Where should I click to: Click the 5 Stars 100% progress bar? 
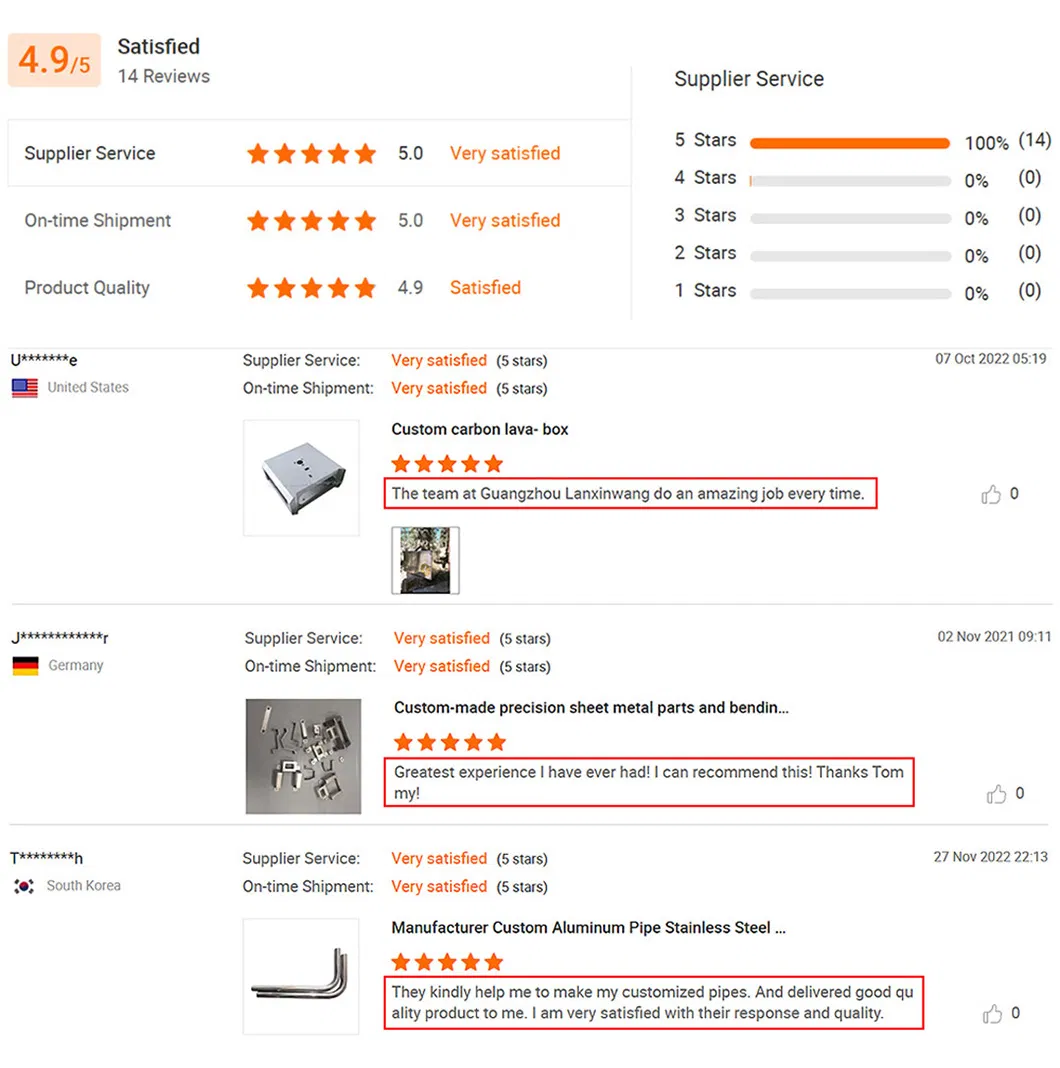849,143
